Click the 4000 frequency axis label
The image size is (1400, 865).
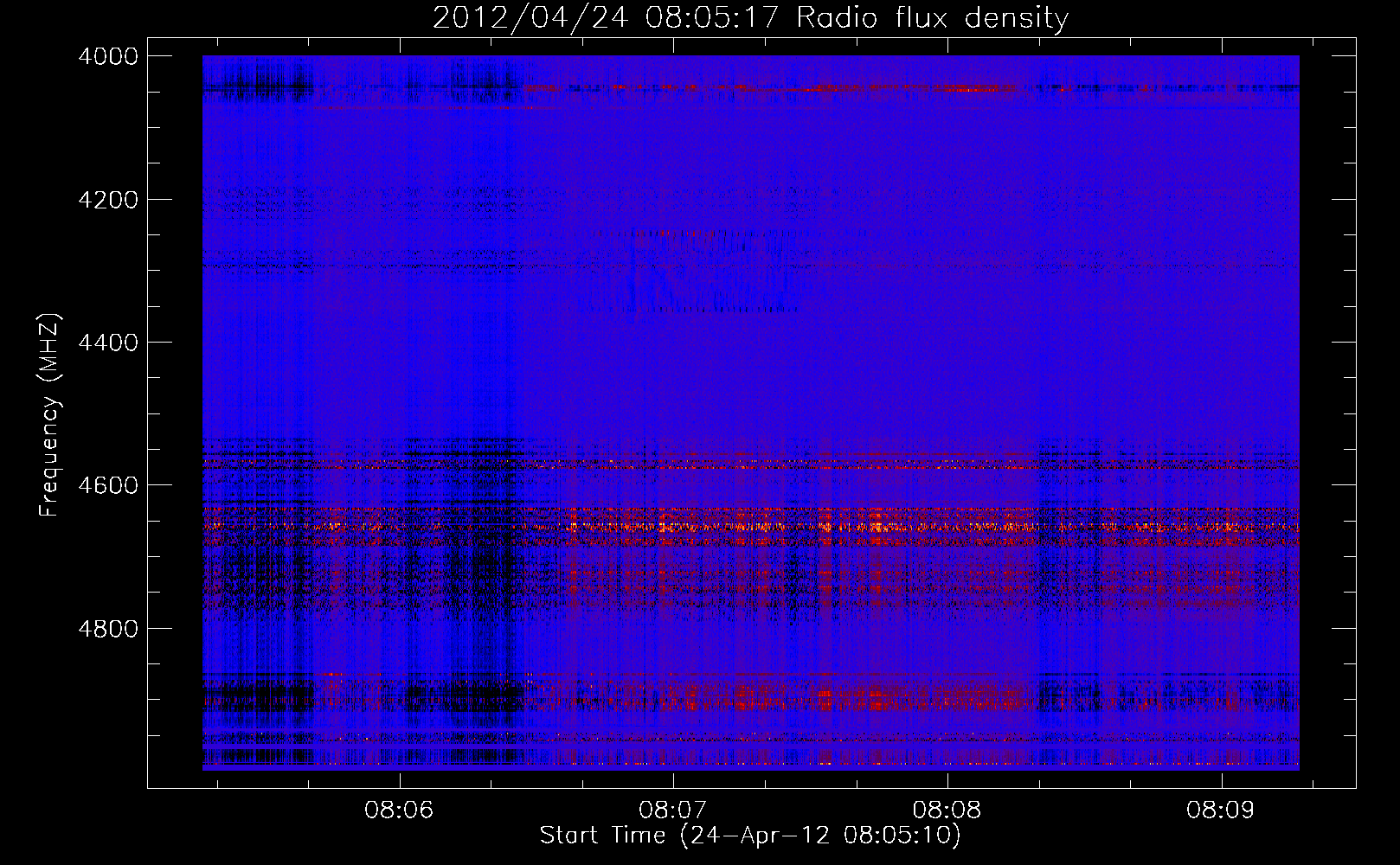pos(108,56)
